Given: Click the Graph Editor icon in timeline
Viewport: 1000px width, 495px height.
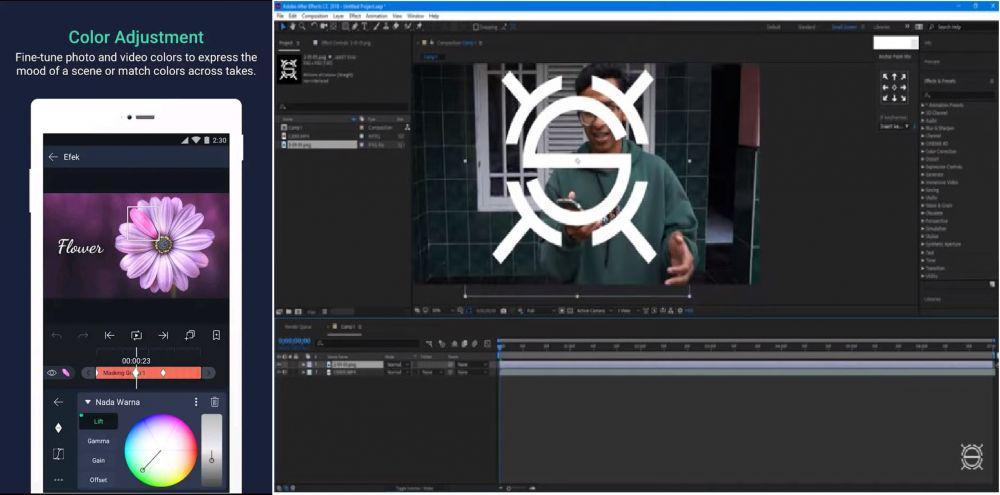Looking at the screenshot, I should coord(487,344).
